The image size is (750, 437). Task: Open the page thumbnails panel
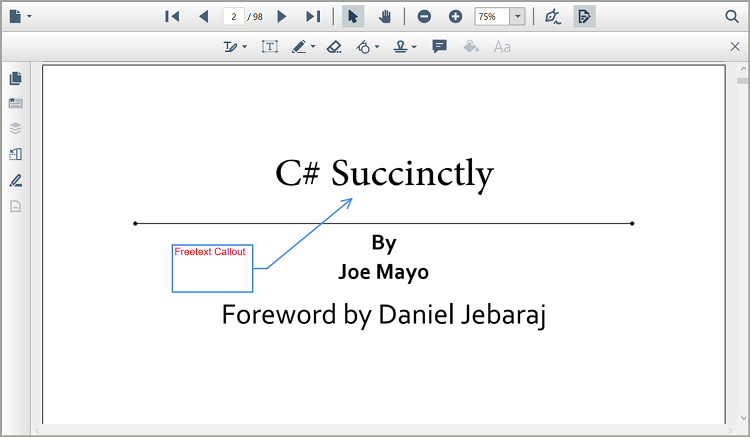[15, 79]
